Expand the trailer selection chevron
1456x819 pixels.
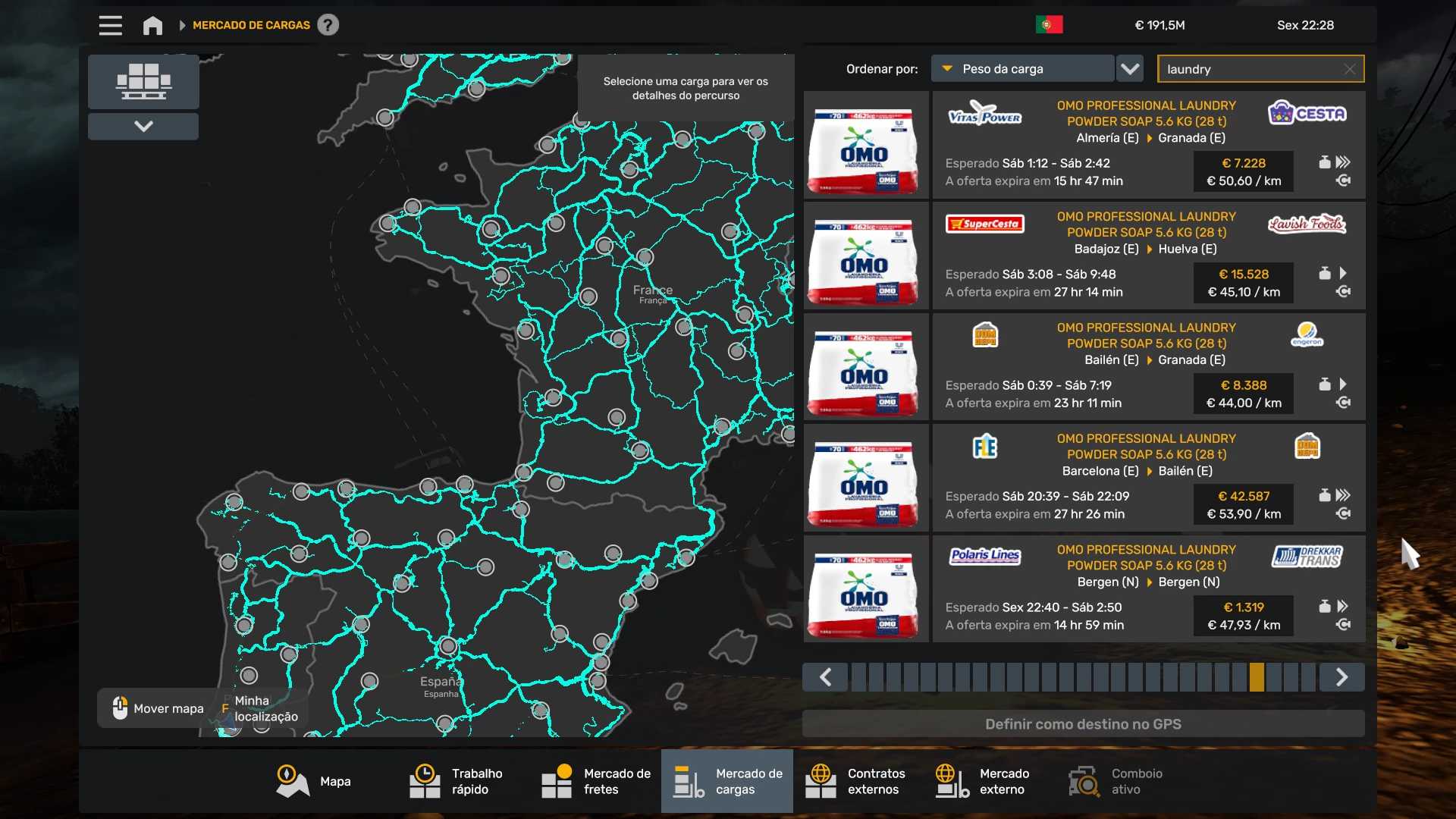143,127
